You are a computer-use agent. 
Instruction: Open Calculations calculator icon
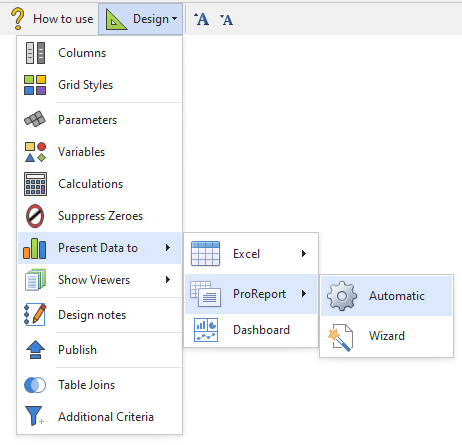click(35, 184)
